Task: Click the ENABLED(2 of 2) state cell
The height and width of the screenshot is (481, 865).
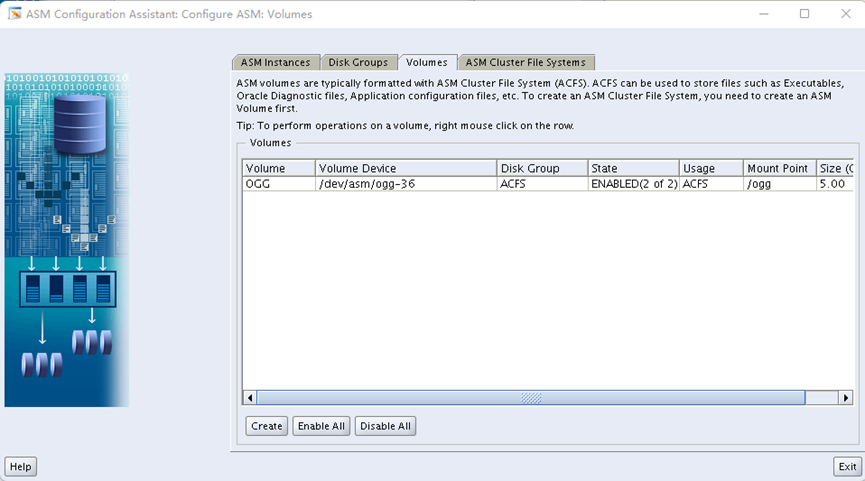Action: (633, 184)
